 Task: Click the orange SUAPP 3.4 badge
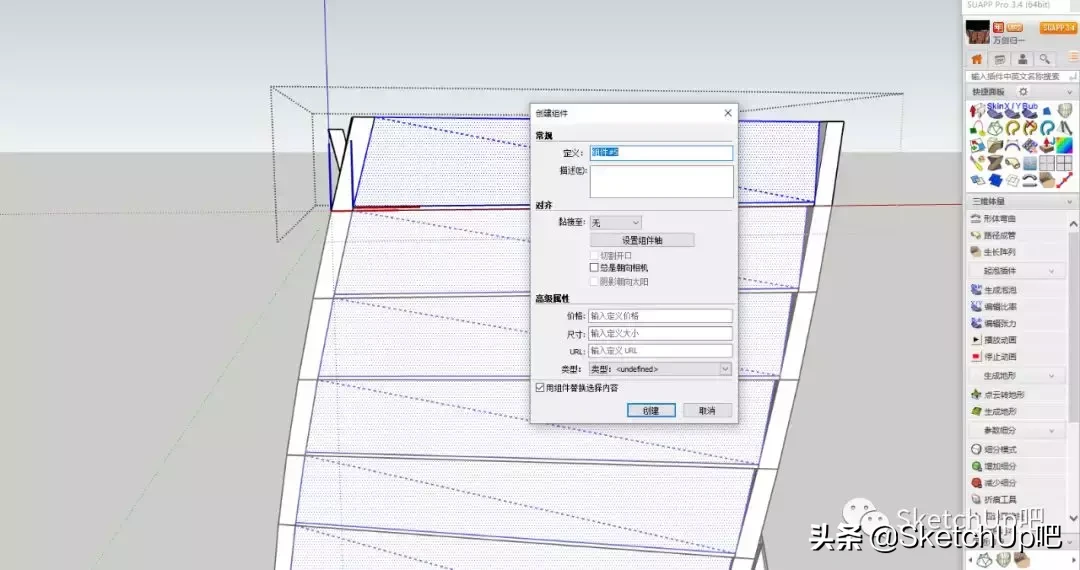point(1059,28)
